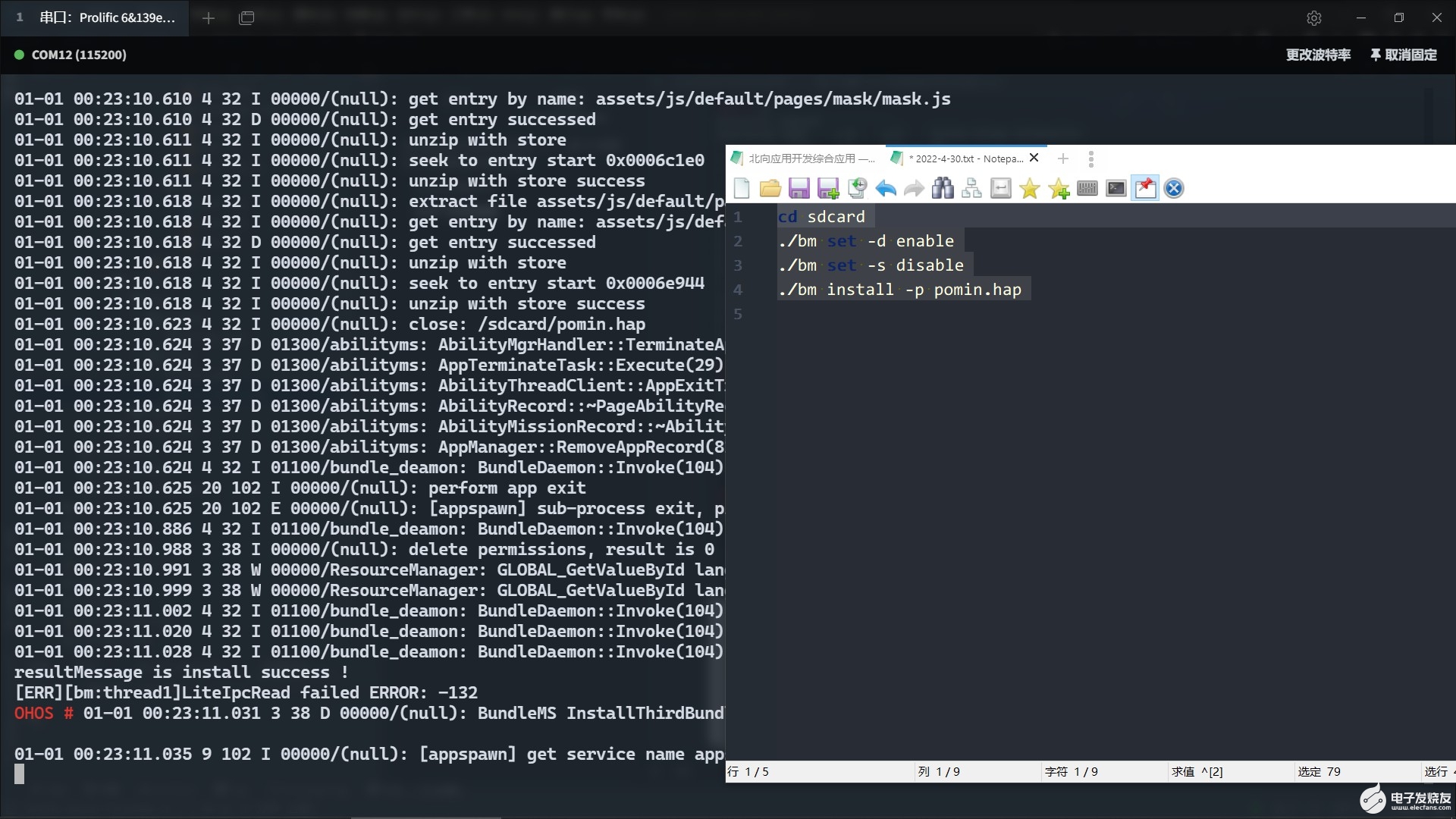Click the hierarchy tree icon in toolbar
The image size is (1456, 819).
[971, 188]
